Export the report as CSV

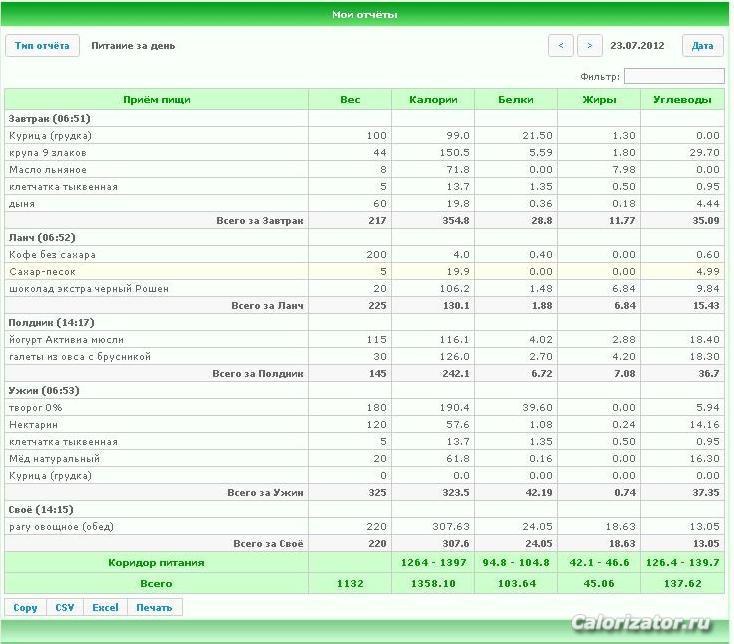pos(65,607)
